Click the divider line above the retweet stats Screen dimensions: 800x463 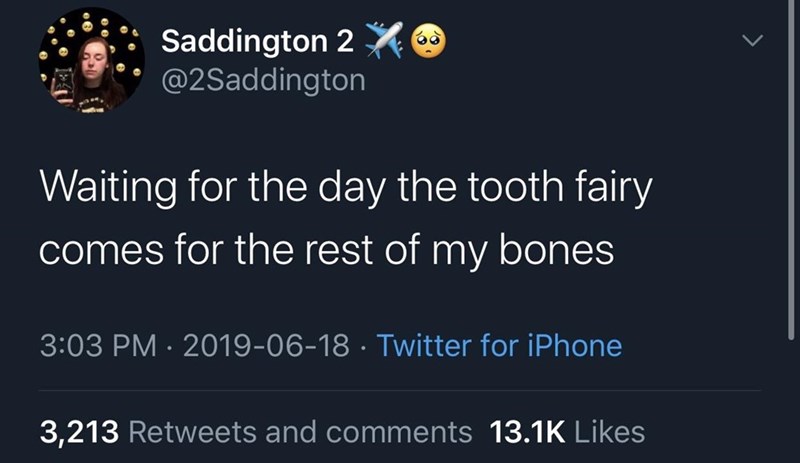coord(400,389)
